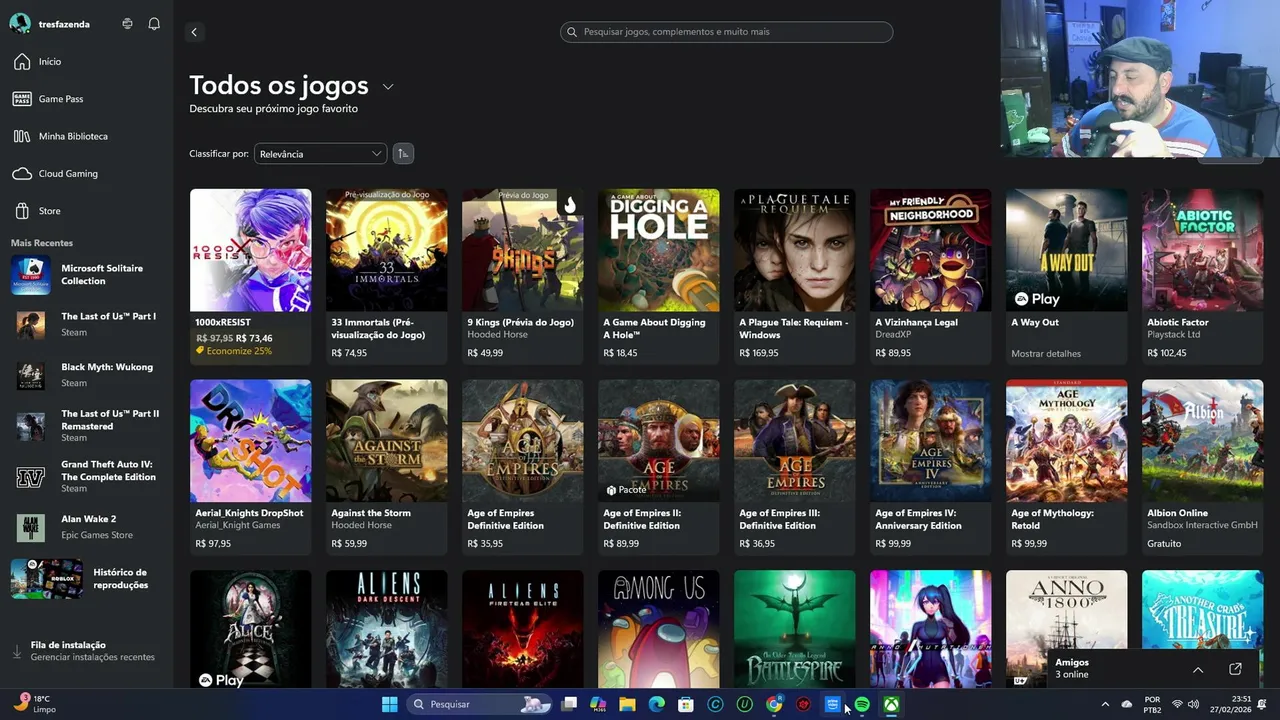
Task: Select The Last of Us Part II Remastered
Action: click(x=86, y=426)
